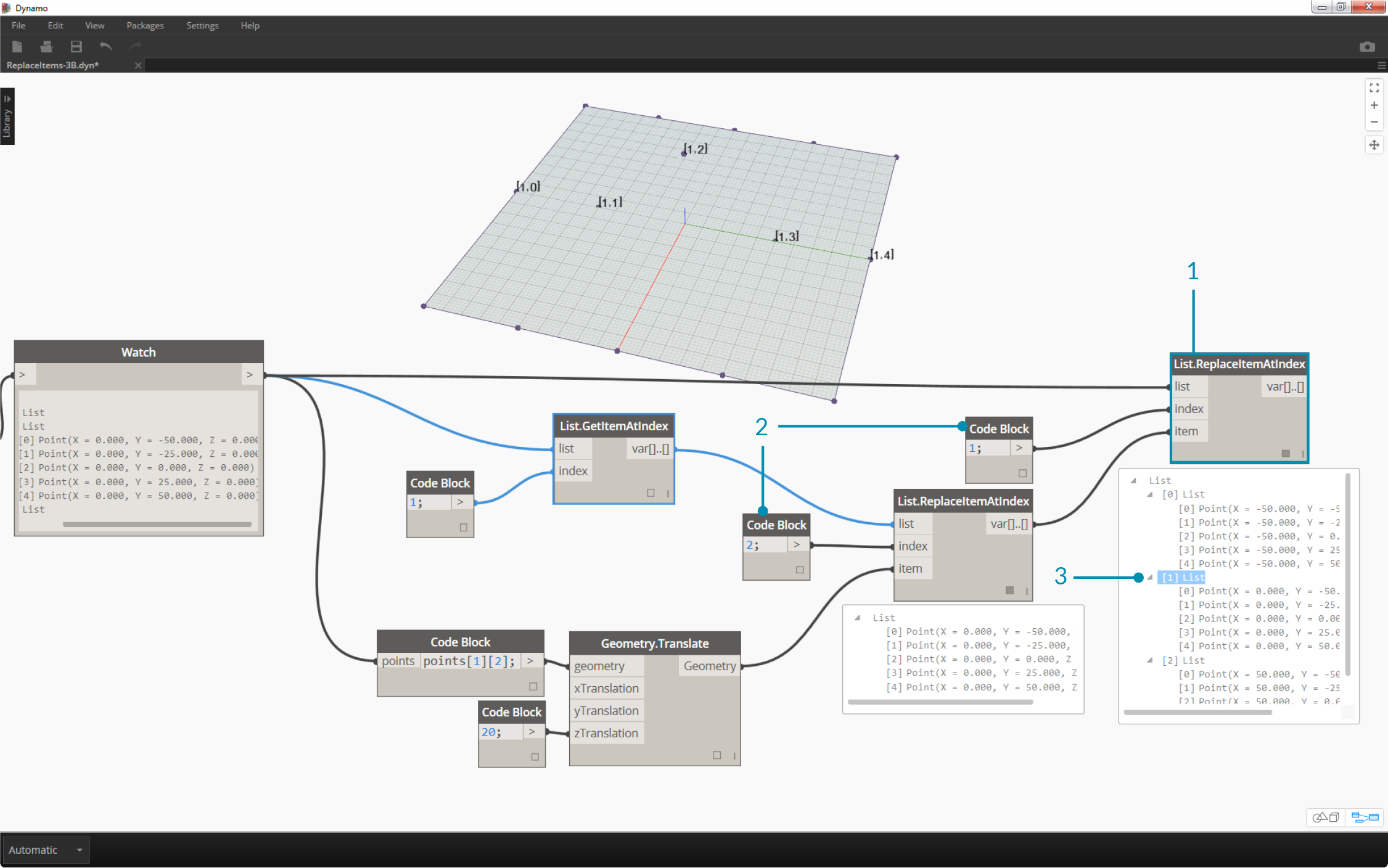Toggle preview square on Code Block 1 near GetItemAtIndex
1388x868 pixels.
(x=464, y=528)
